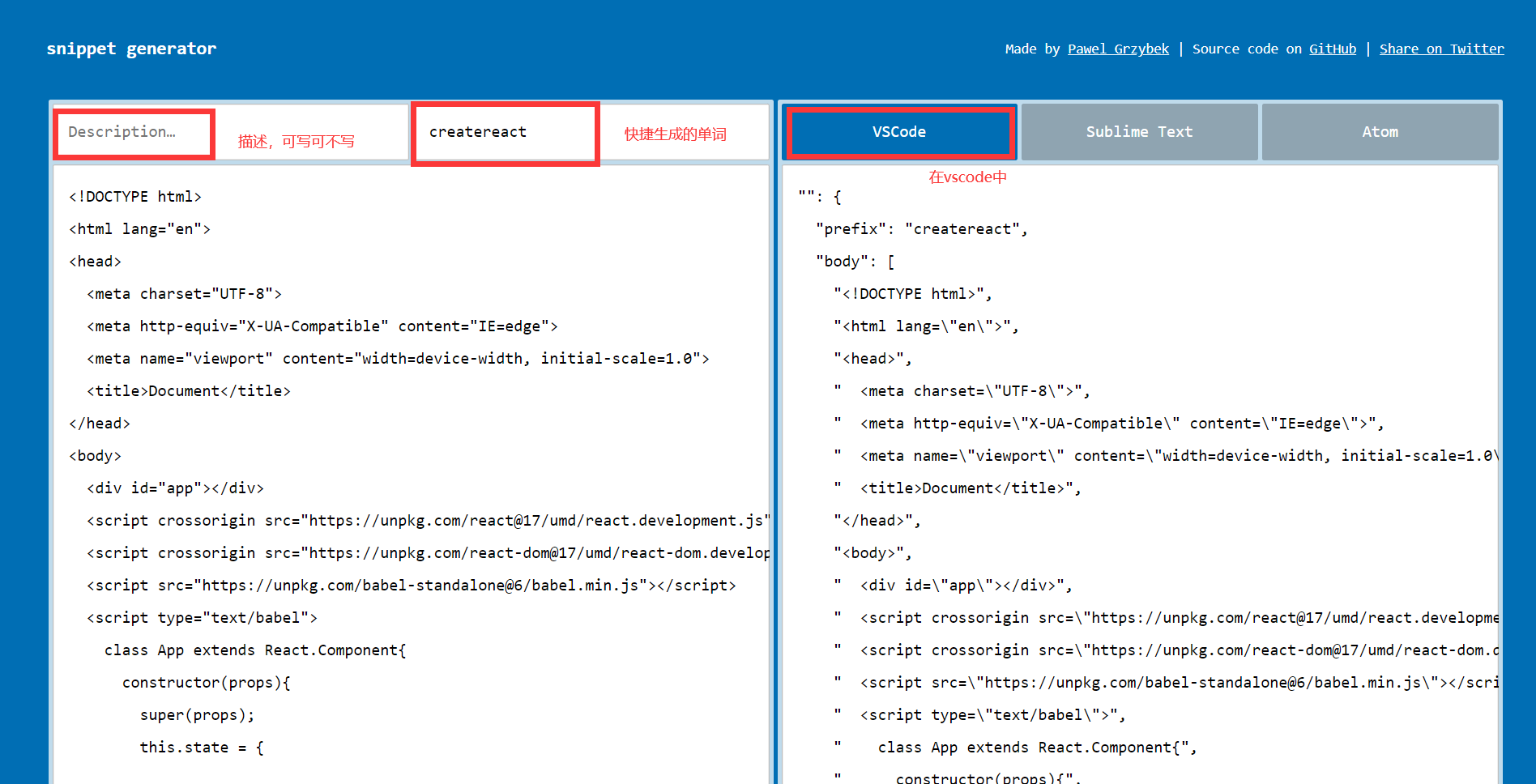Open the GitHub source code link
This screenshot has height=784, width=1536.
pyautogui.click(x=1333, y=49)
